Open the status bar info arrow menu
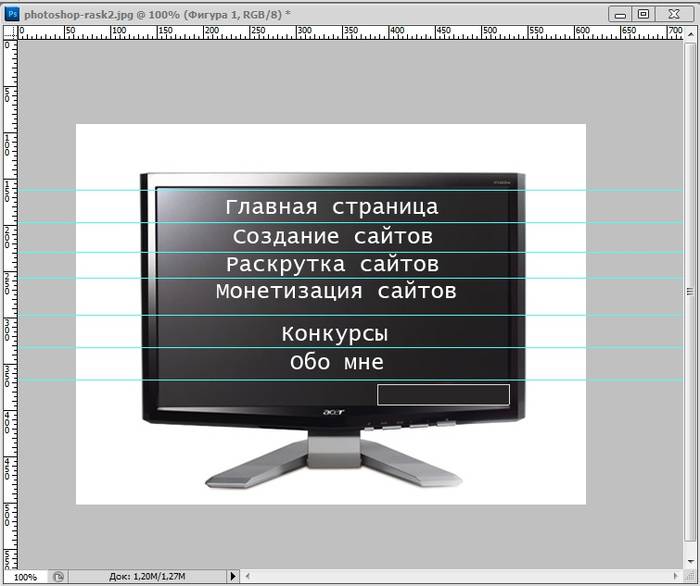This screenshot has height=586, width=700. (234, 577)
